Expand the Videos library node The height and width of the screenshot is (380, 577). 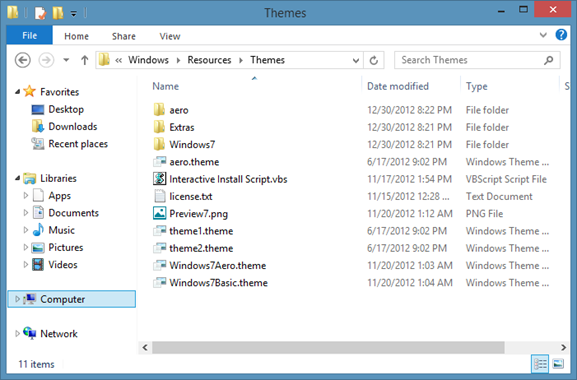point(26,264)
